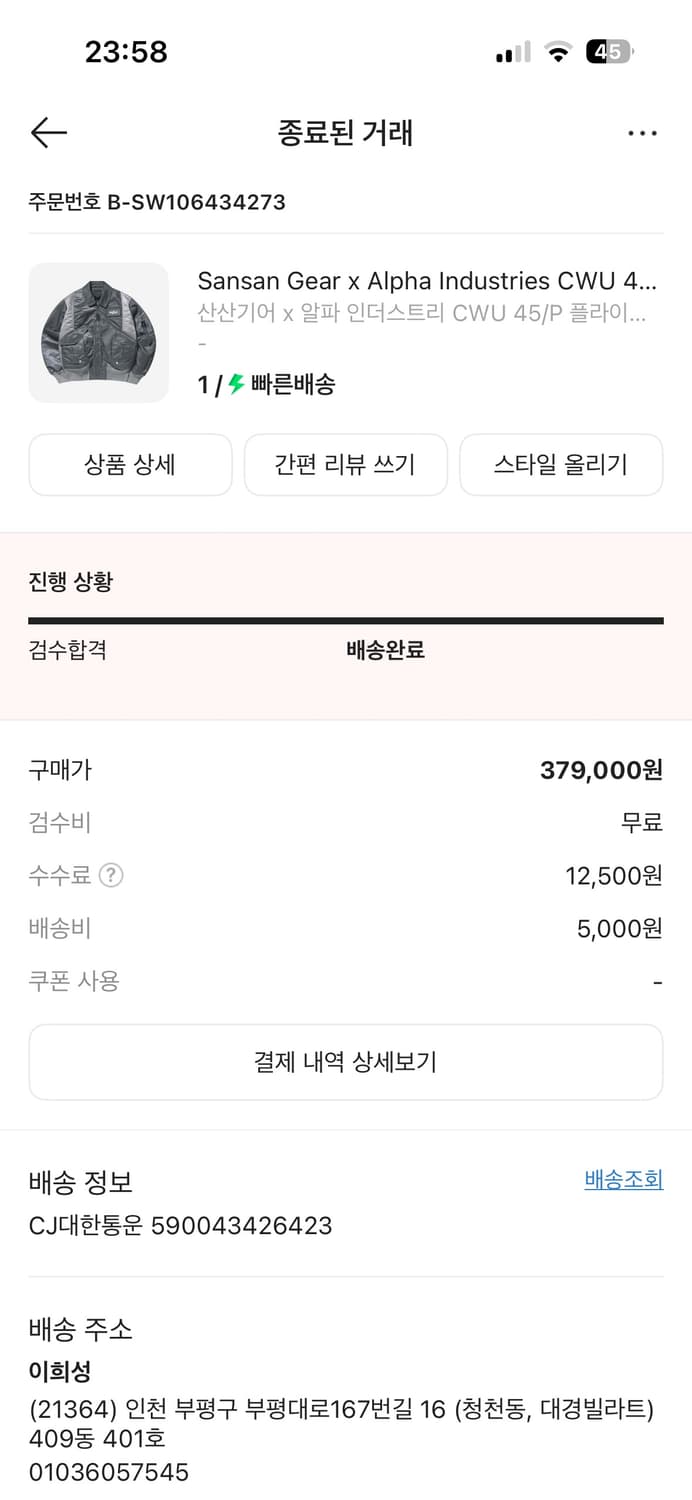
Task: Tap the 상품 상세 button
Action: [130, 465]
